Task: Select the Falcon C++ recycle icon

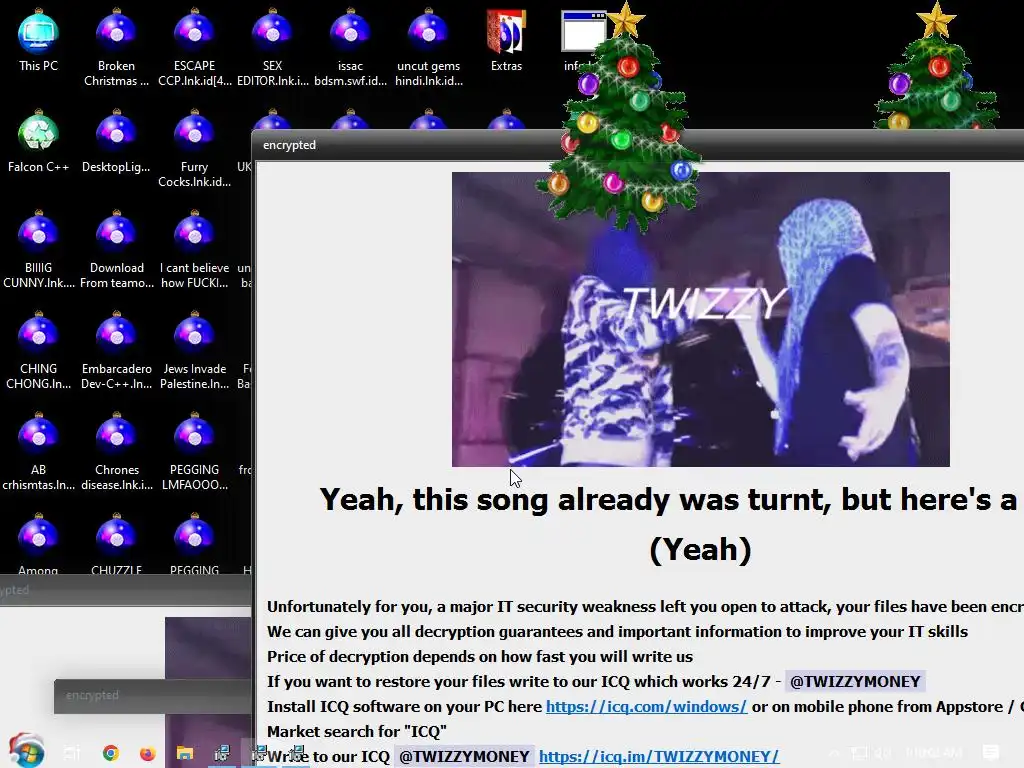Action: 39,141
